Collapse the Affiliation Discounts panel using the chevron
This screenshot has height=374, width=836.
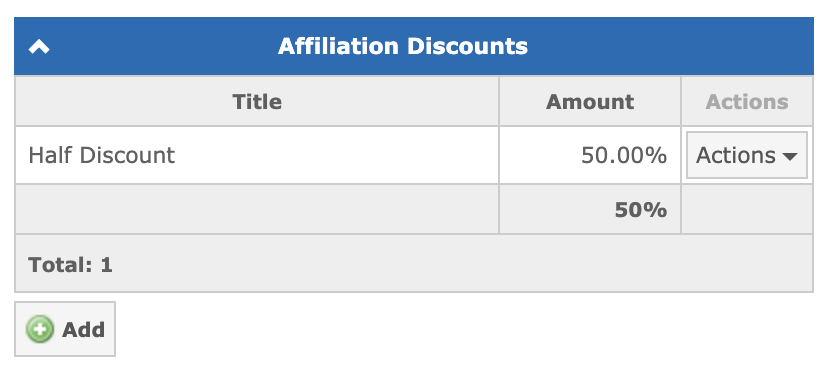pyautogui.click(x=39, y=47)
